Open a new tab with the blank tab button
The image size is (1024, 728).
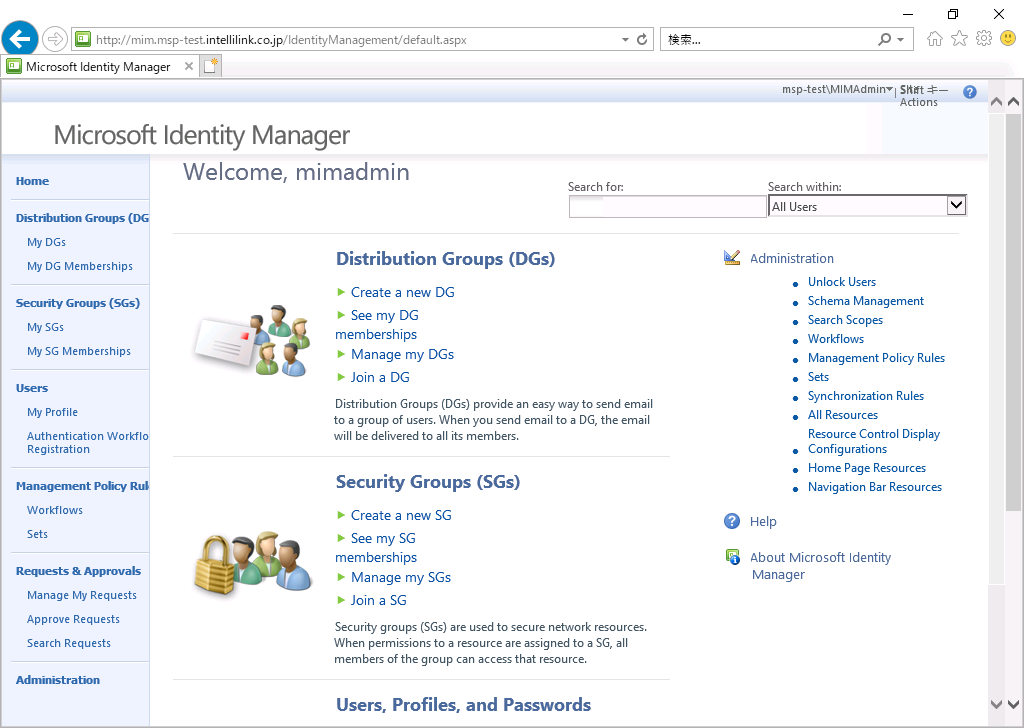pyautogui.click(x=211, y=66)
